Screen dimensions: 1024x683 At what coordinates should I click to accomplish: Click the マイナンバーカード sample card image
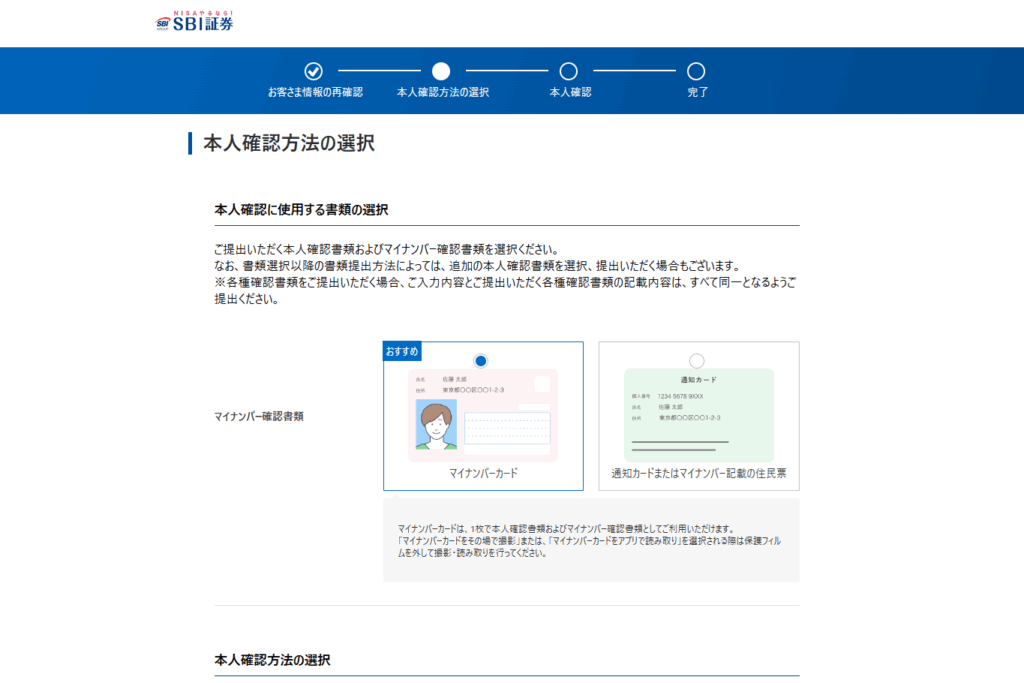483,415
